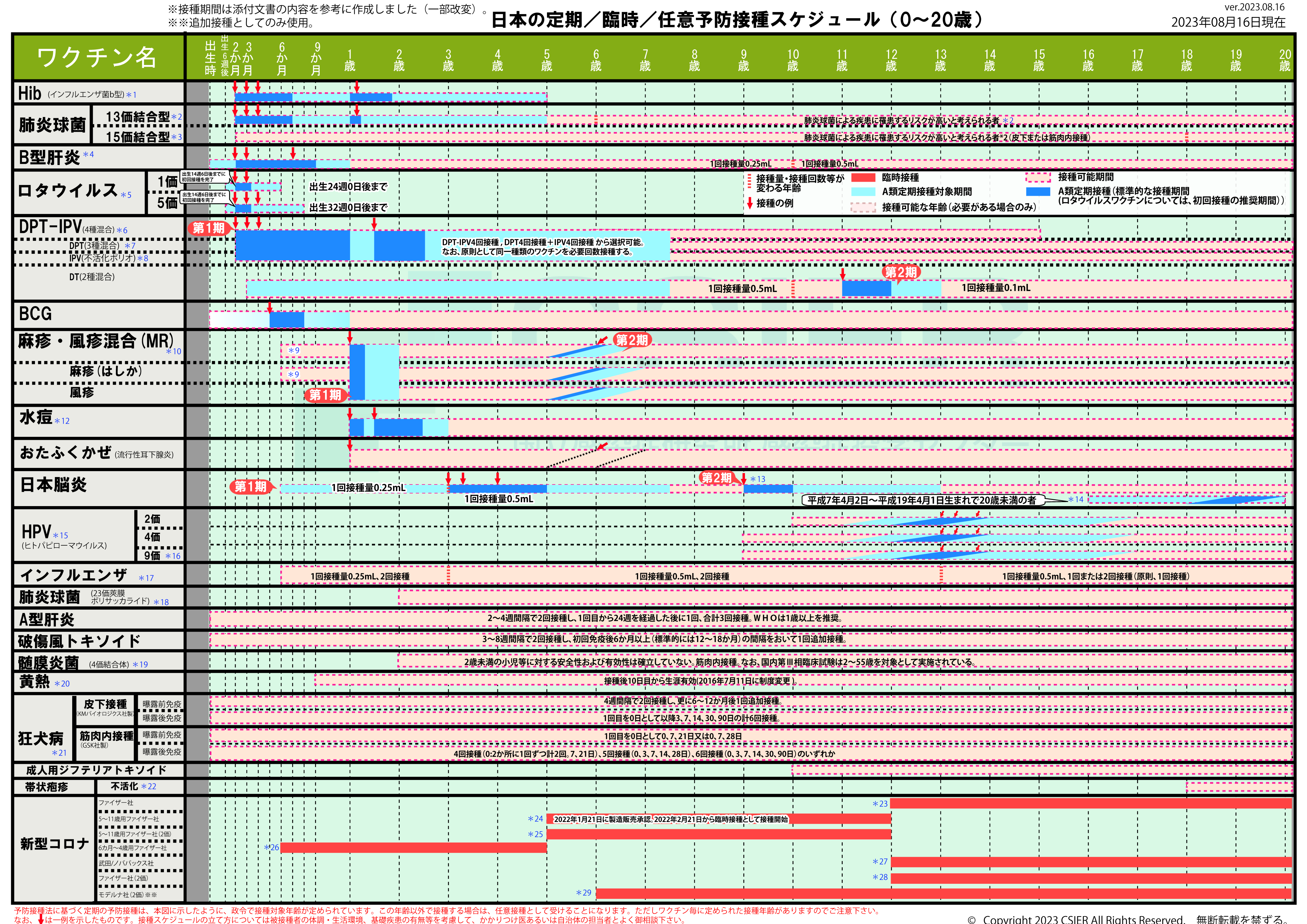Click the 出生32週0日後まで note
The width and height of the screenshot is (1307, 924).
coord(348,207)
